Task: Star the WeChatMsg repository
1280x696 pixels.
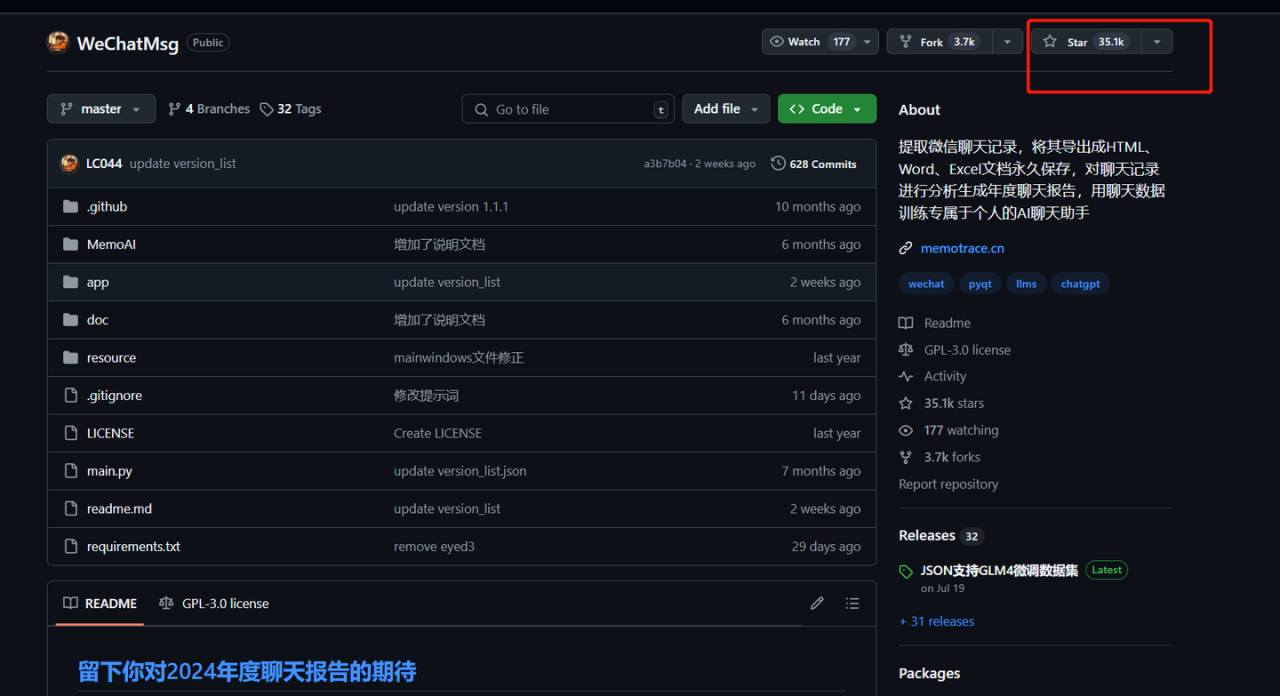Action: (1086, 42)
